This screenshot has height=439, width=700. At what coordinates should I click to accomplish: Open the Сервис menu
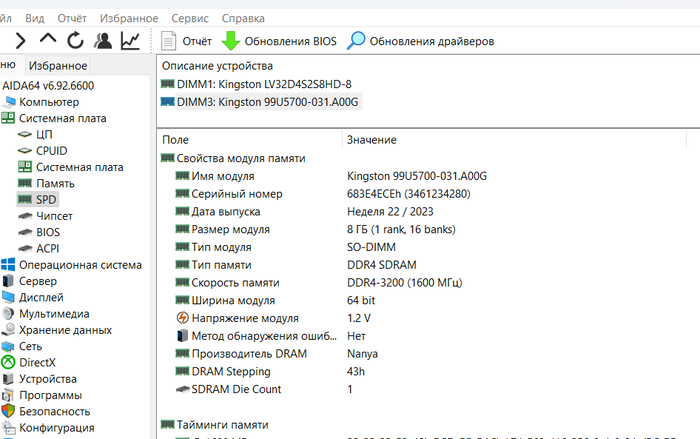click(190, 18)
